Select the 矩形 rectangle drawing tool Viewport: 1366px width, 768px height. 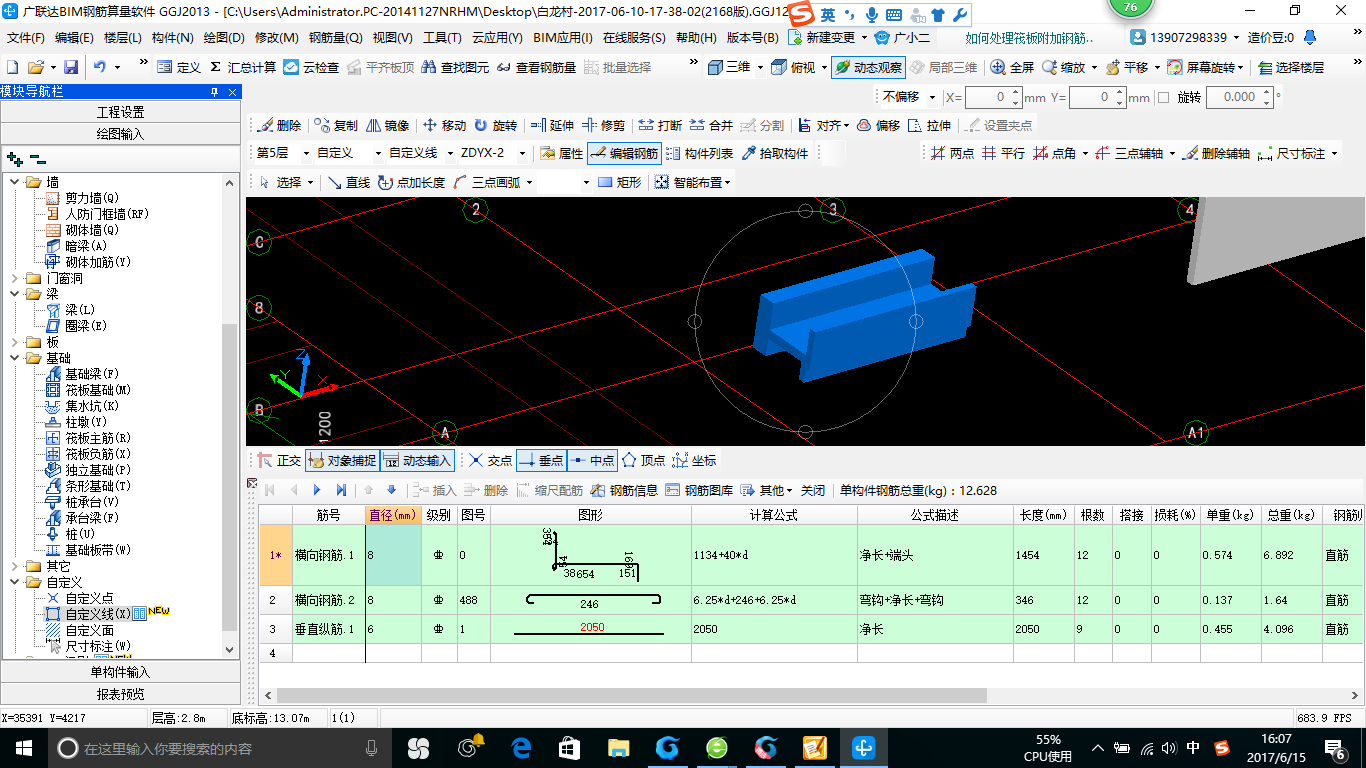point(619,182)
